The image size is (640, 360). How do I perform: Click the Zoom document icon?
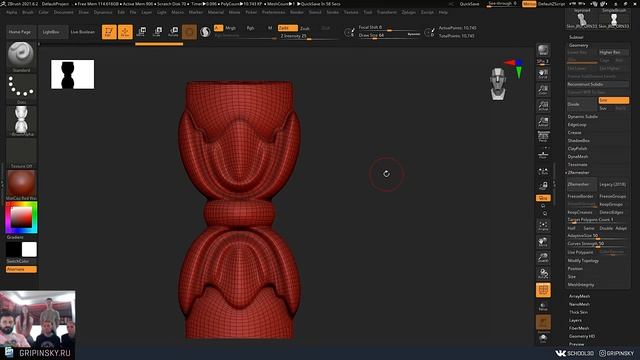pos(543,90)
